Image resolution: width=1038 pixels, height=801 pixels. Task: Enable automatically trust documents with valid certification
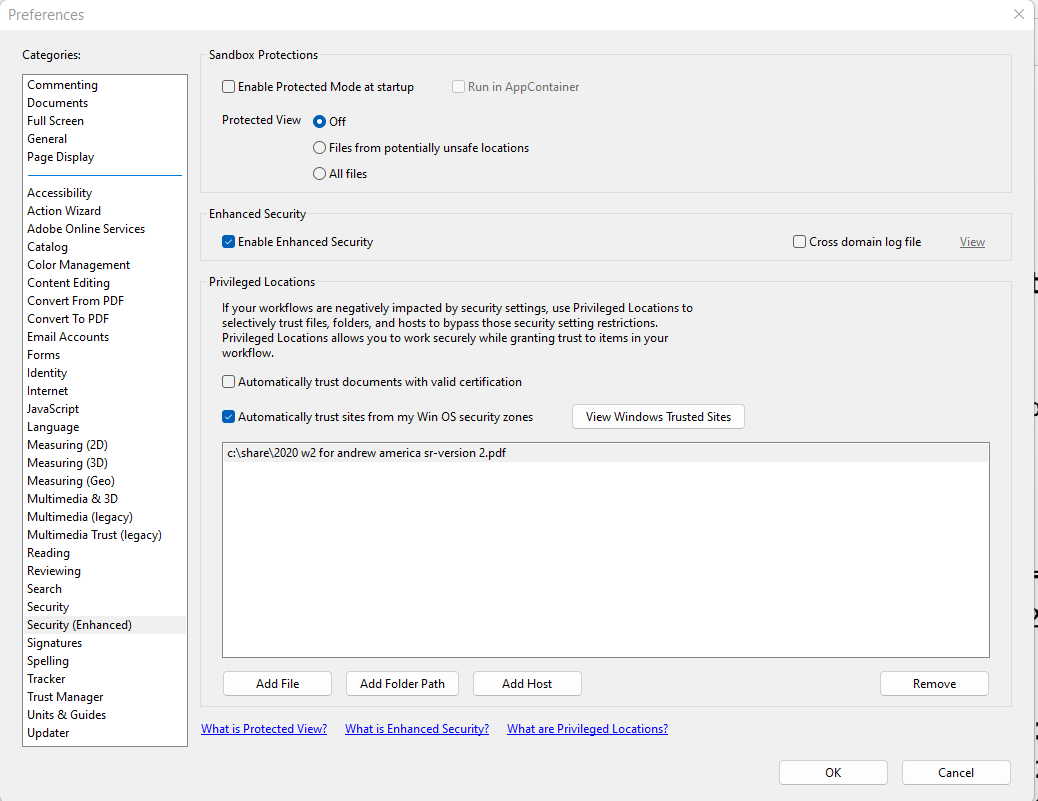(228, 380)
